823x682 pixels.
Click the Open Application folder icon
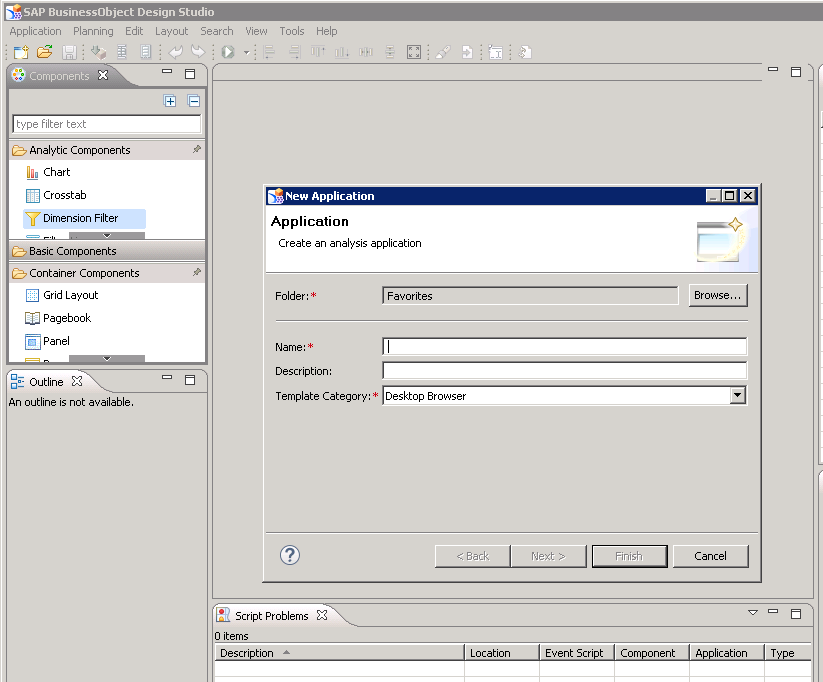[45, 52]
